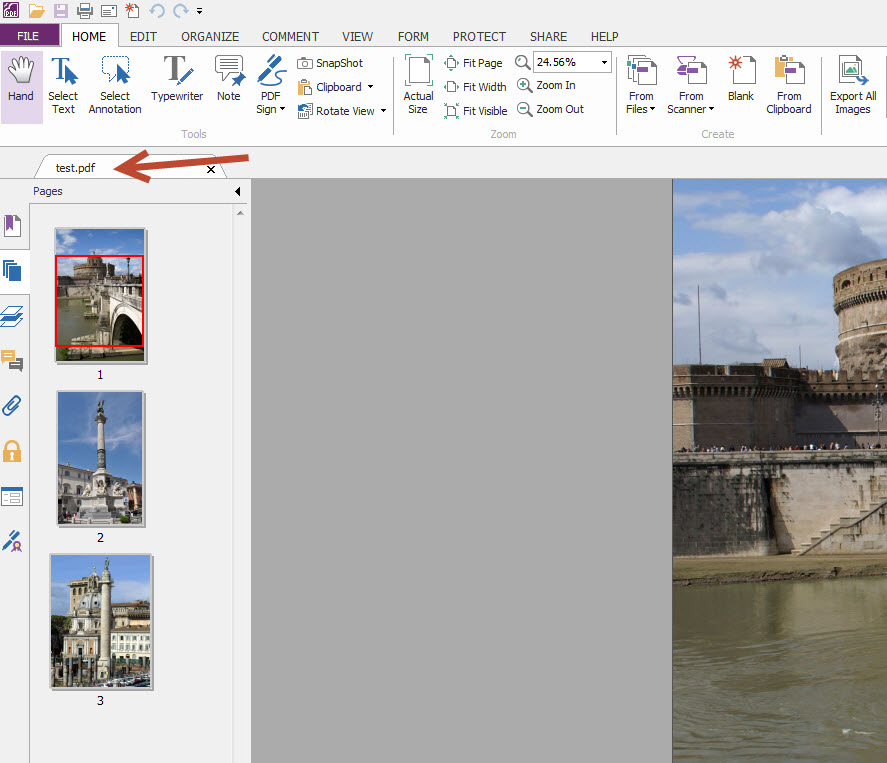Switch to the COMMENT ribbon tab

[x=290, y=37]
